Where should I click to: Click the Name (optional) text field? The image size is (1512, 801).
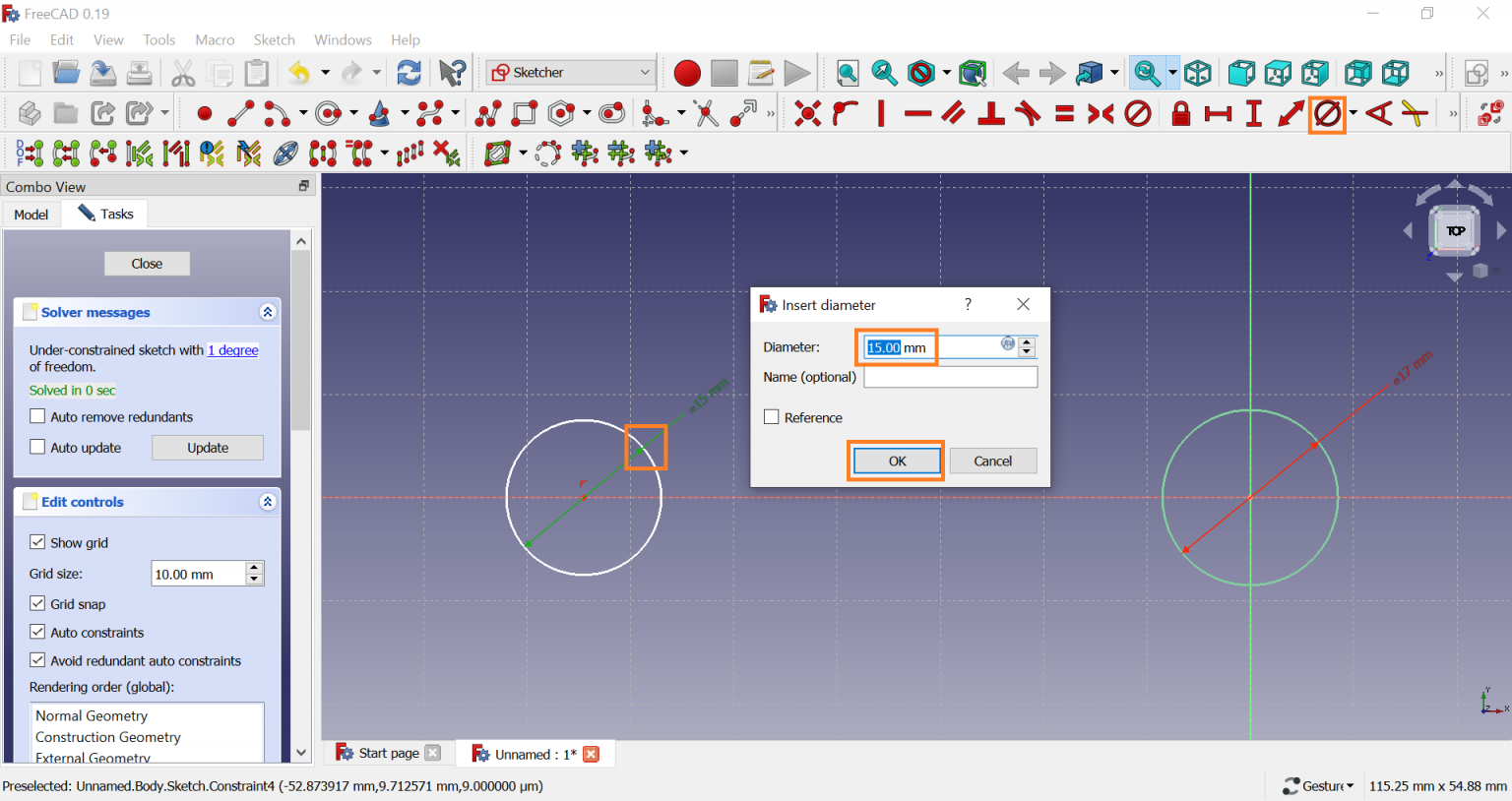[950, 377]
